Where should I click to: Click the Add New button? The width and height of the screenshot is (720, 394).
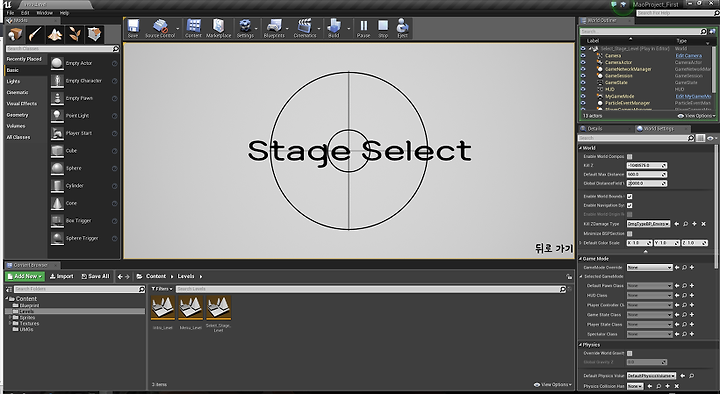point(25,276)
